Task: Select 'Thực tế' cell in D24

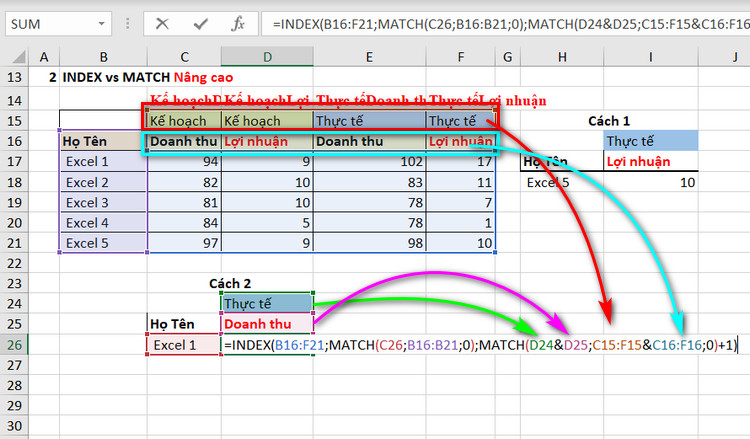Action: point(267,304)
